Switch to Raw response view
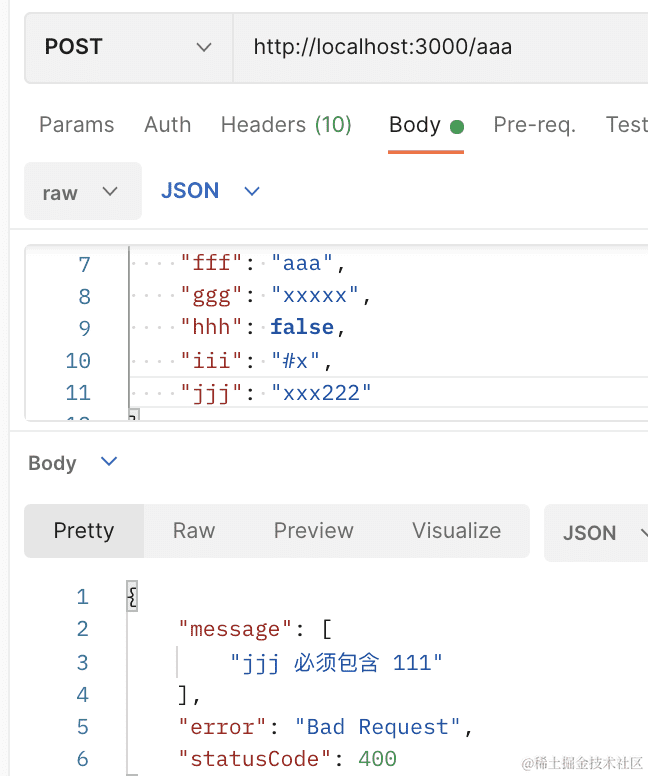Screen dimensions: 648x776 [194, 531]
